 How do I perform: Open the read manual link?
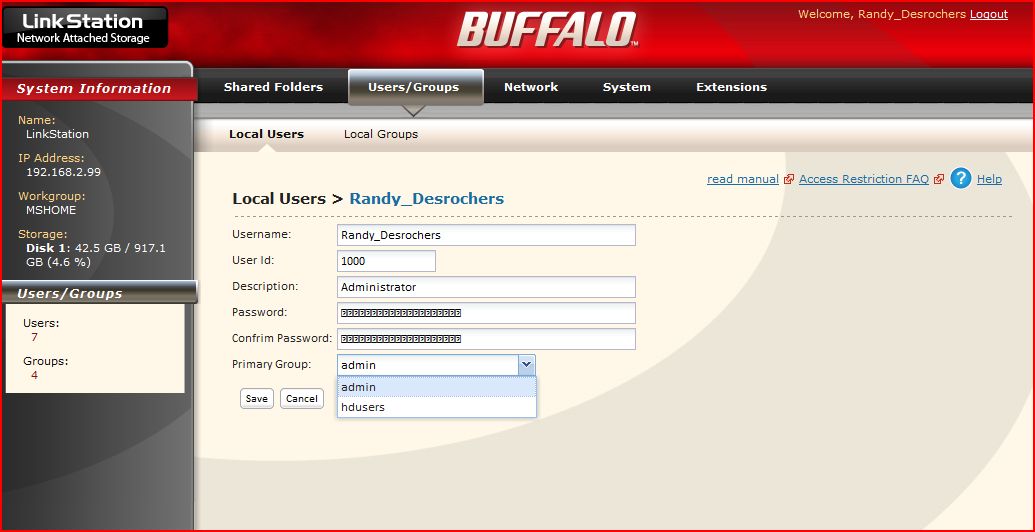point(743,179)
